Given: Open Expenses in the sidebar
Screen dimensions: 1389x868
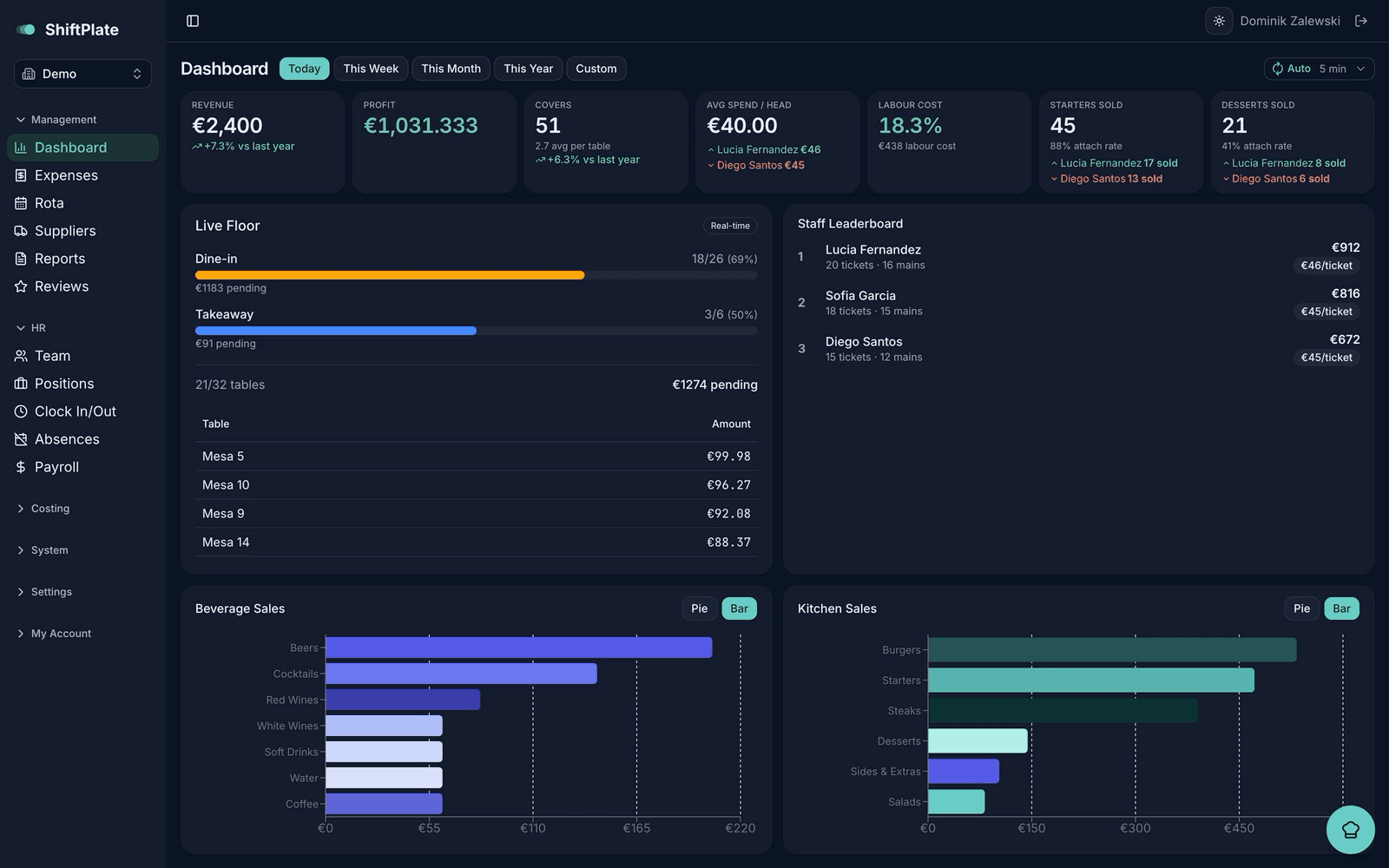Looking at the screenshot, I should pyautogui.click(x=82, y=175).
